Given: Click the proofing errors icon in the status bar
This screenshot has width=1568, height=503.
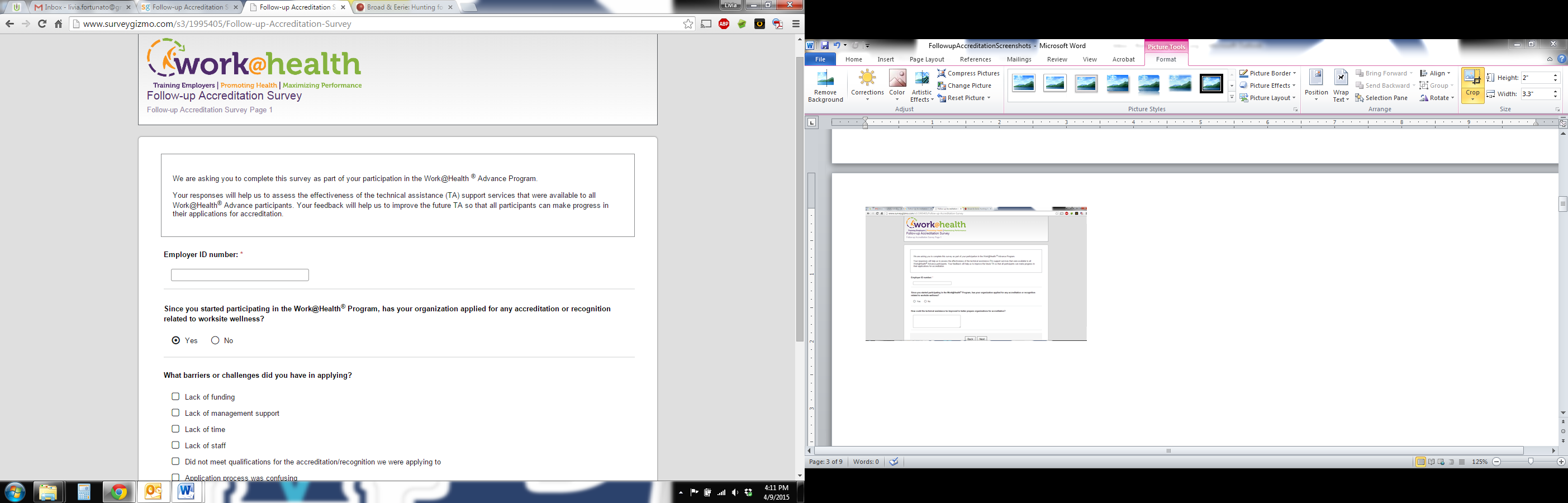Looking at the screenshot, I should (x=894, y=462).
